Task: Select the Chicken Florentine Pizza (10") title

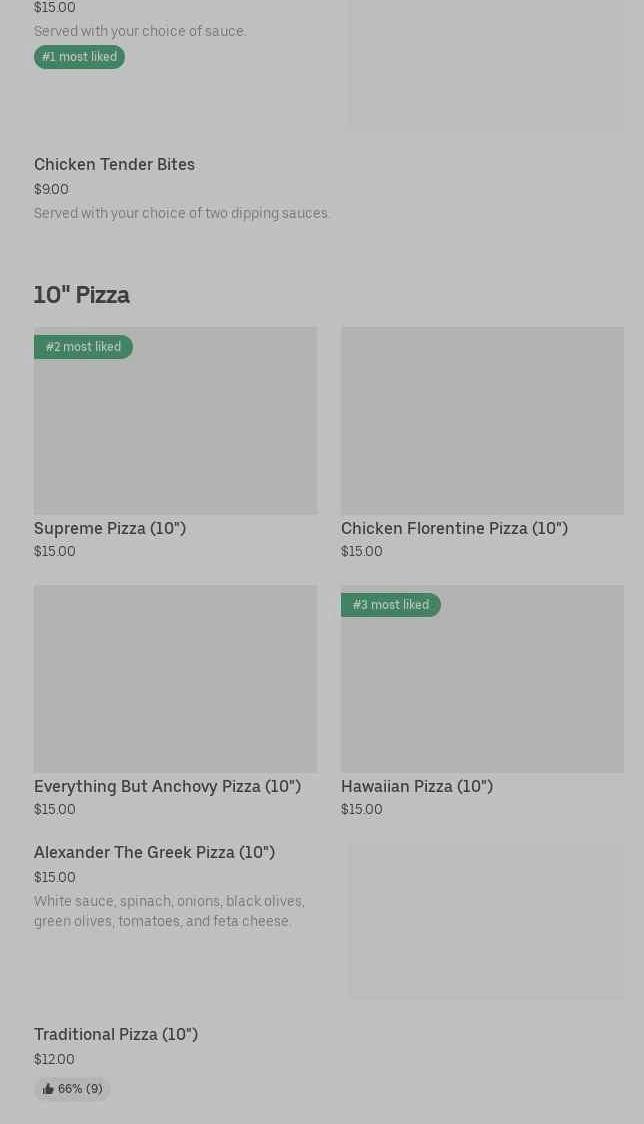Action: (454, 528)
